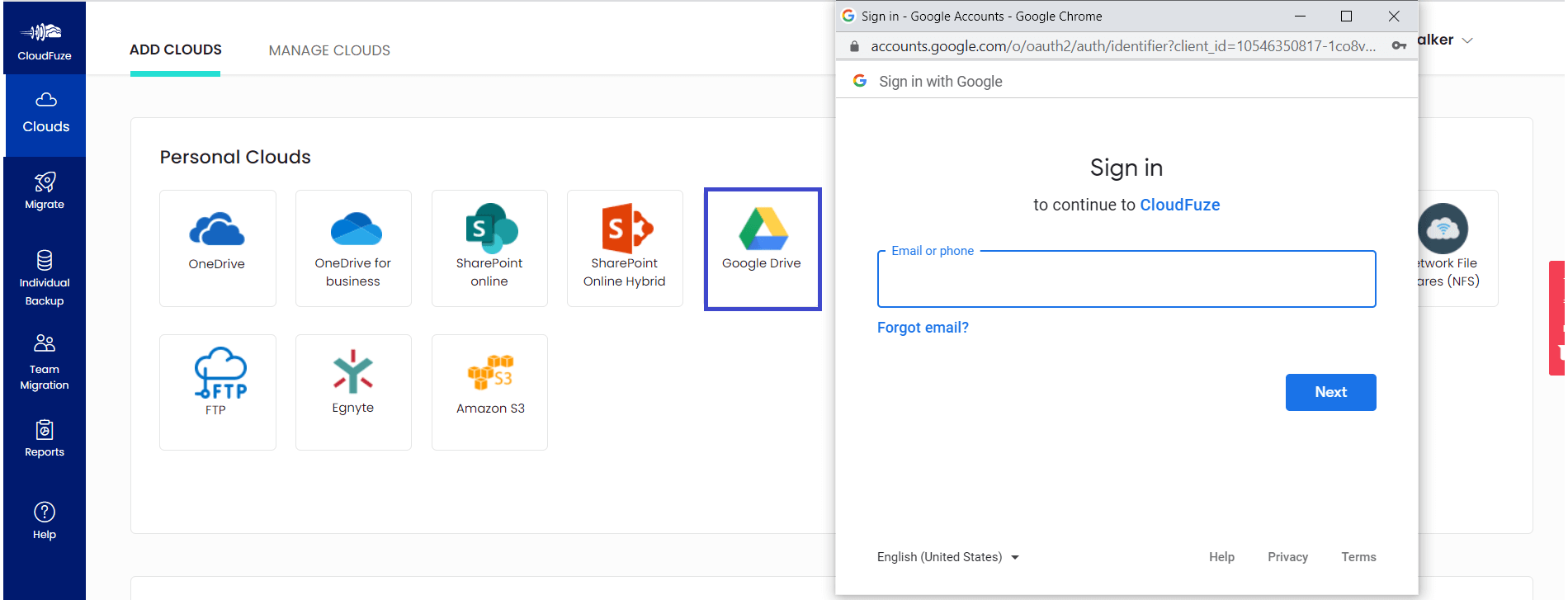Close the Google sign-in Chrome window
The width and height of the screenshot is (1568, 600).
[x=1394, y=17]
